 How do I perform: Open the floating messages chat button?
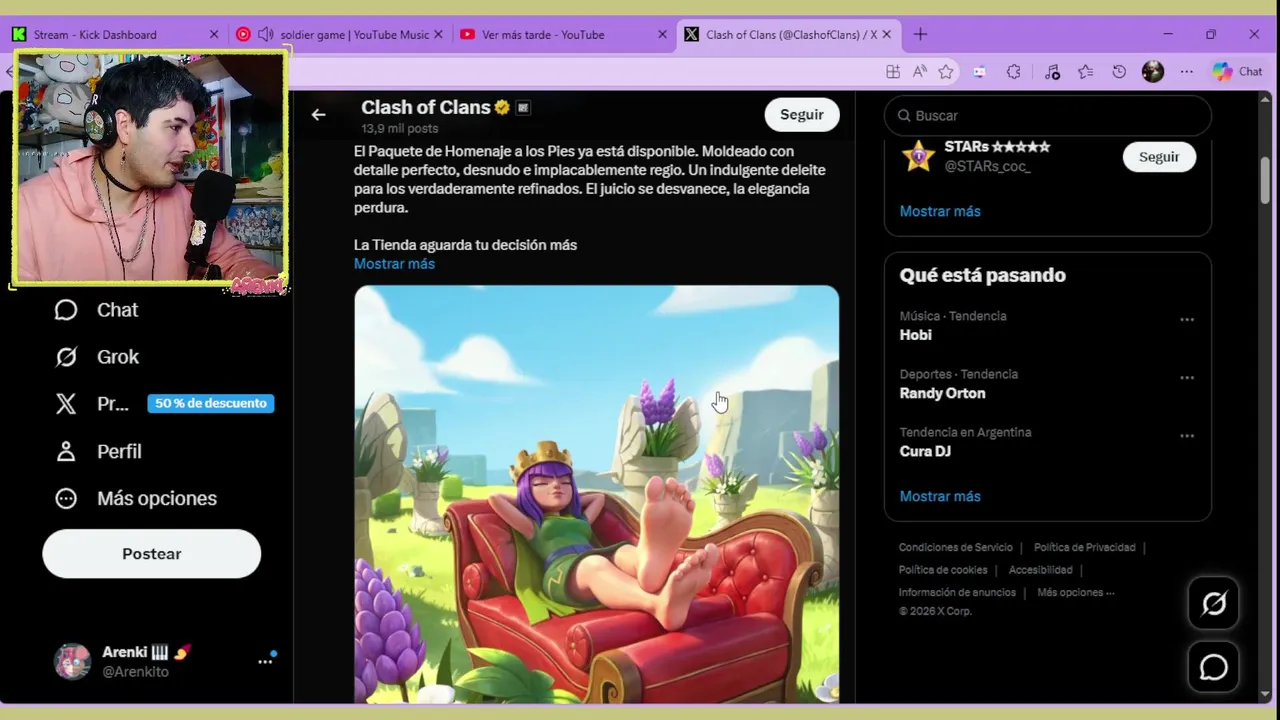point(1213,667)
